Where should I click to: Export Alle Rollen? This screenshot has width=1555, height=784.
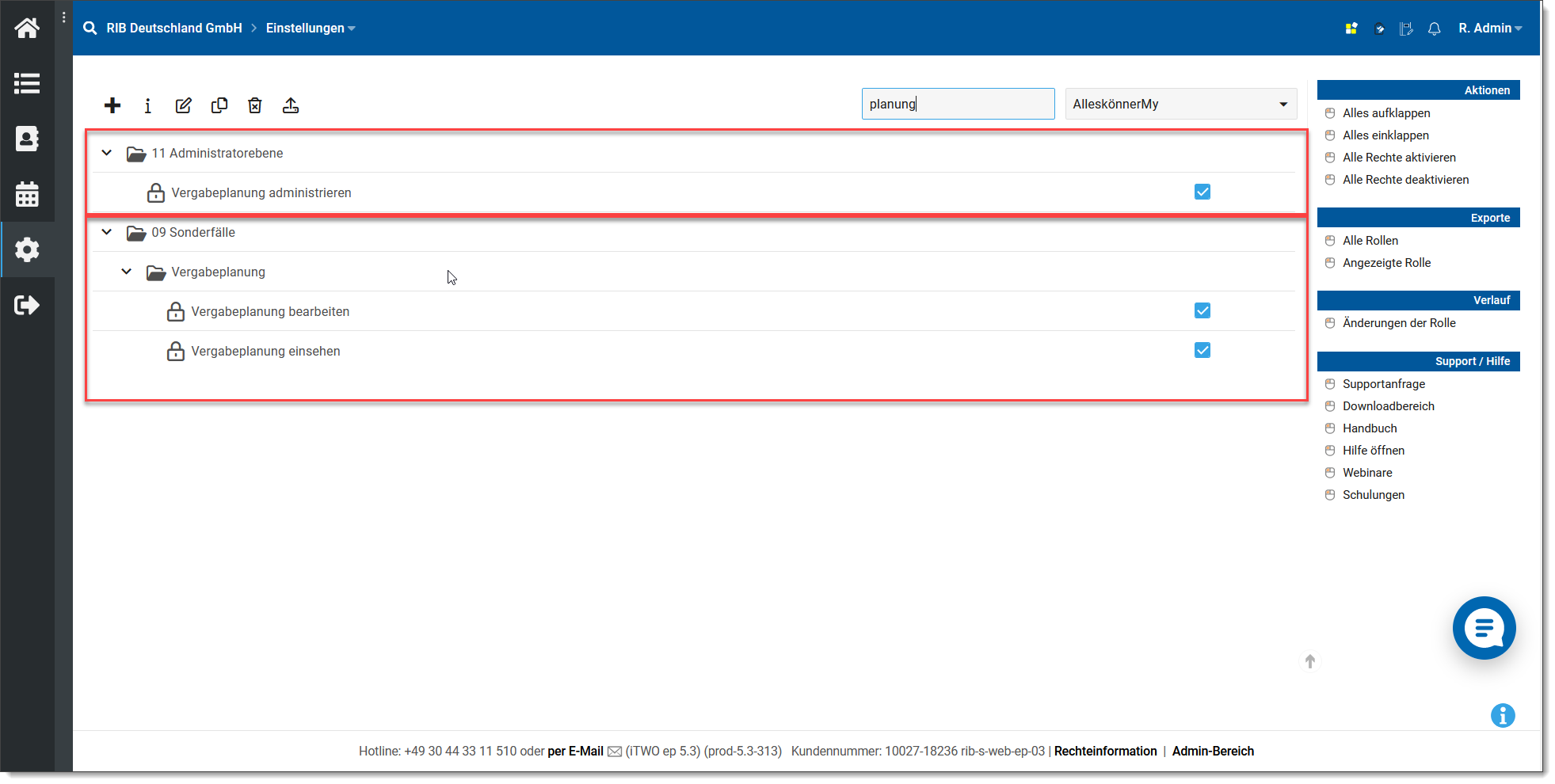[1370, 241]
